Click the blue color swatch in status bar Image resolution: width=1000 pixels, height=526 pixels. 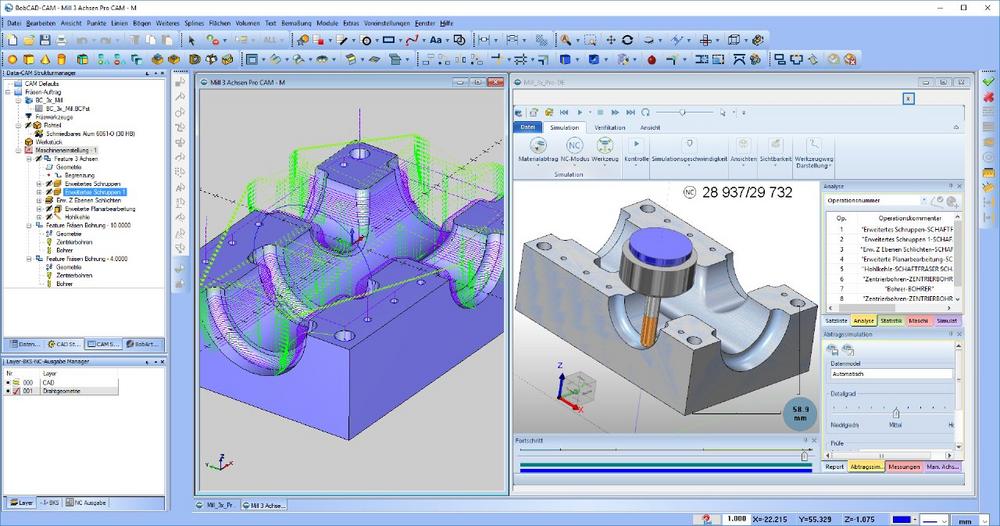click(901, 520)
